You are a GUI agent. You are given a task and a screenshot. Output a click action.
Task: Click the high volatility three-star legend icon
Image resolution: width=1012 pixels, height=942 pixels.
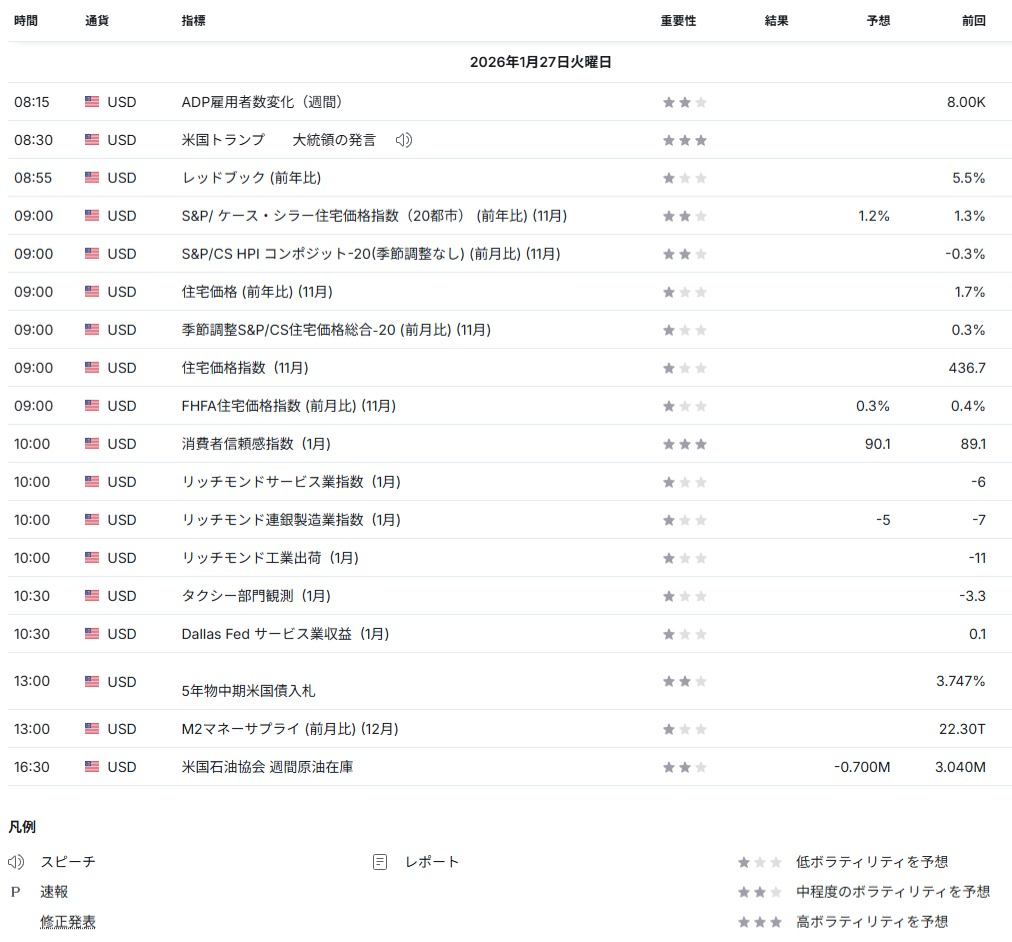760,922
